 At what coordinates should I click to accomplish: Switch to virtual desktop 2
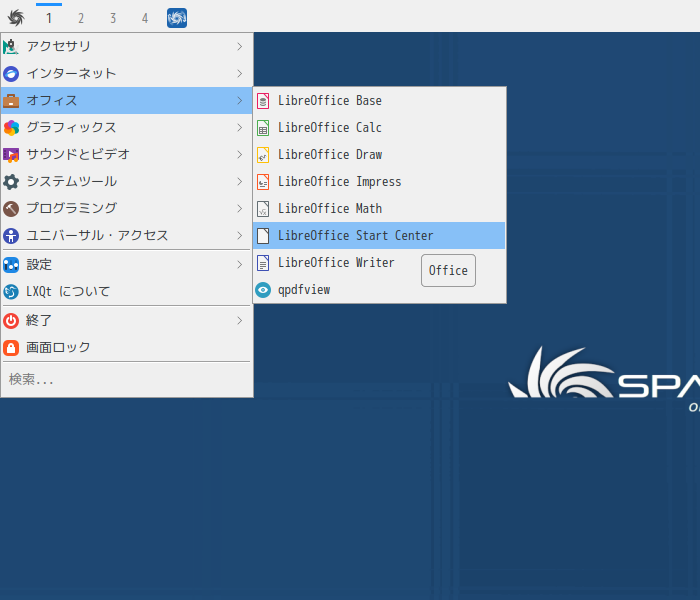pyautogui.click(x=81, y=18)
